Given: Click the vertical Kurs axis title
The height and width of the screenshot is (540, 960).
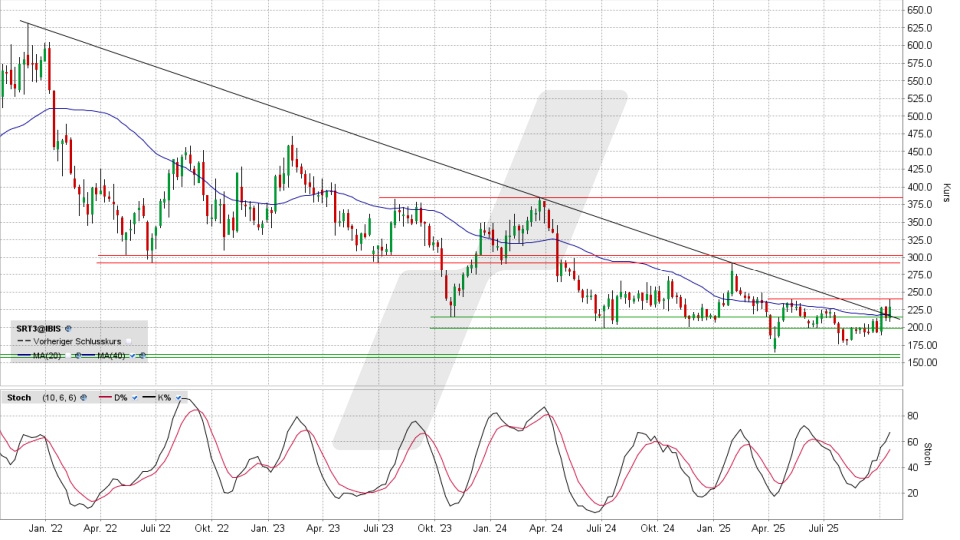Looking at the screenshot, I should (946, 192).
